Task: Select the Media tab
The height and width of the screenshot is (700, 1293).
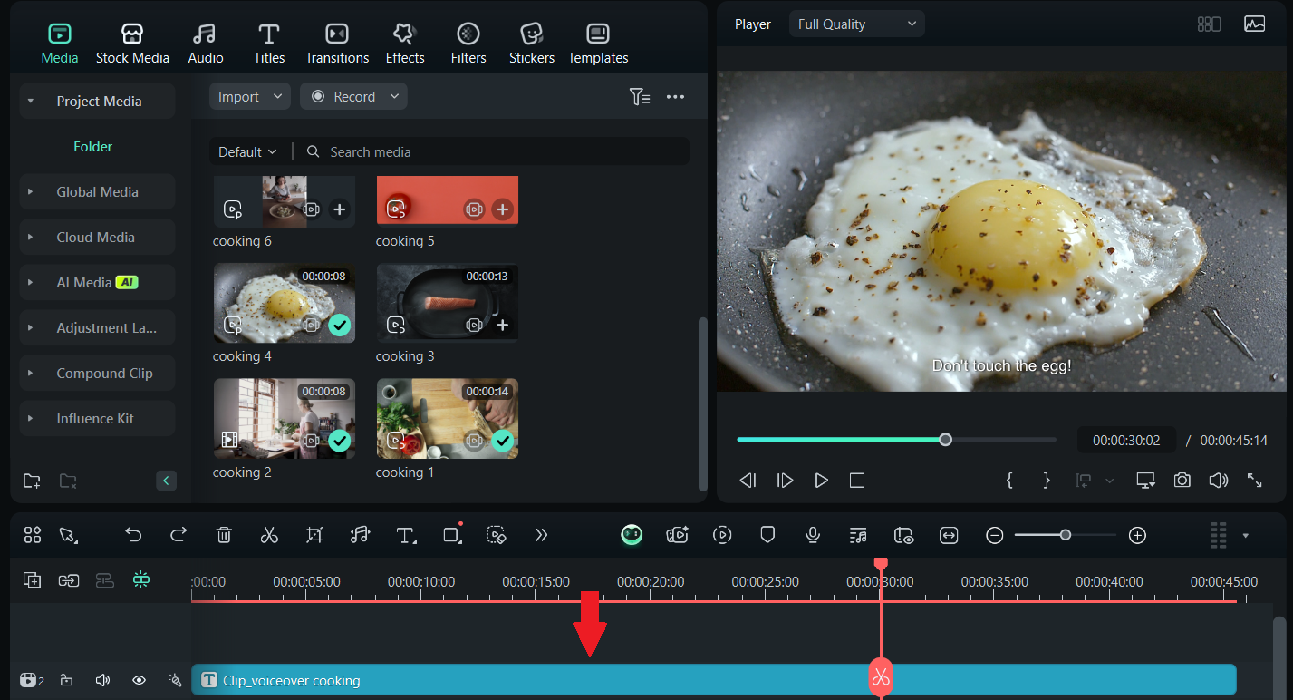Action: (x=60, y=44)
